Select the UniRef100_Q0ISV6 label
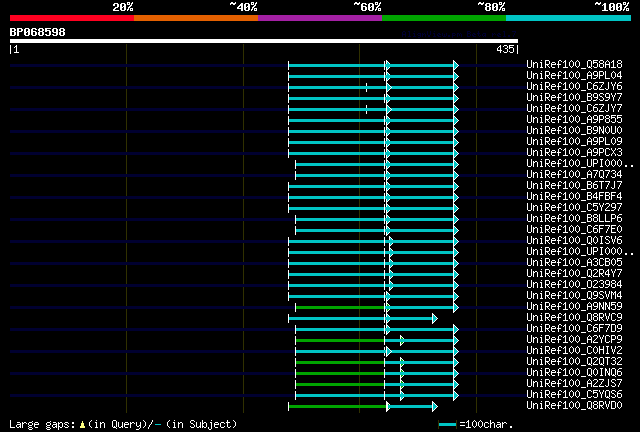Screen dimensions: 640x432 coord(574,241)
